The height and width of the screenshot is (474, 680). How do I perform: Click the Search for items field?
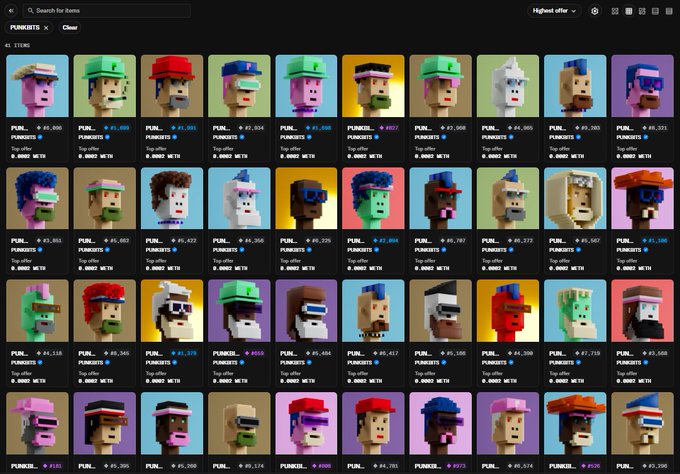pyautogui.click(x=107, y=10)
